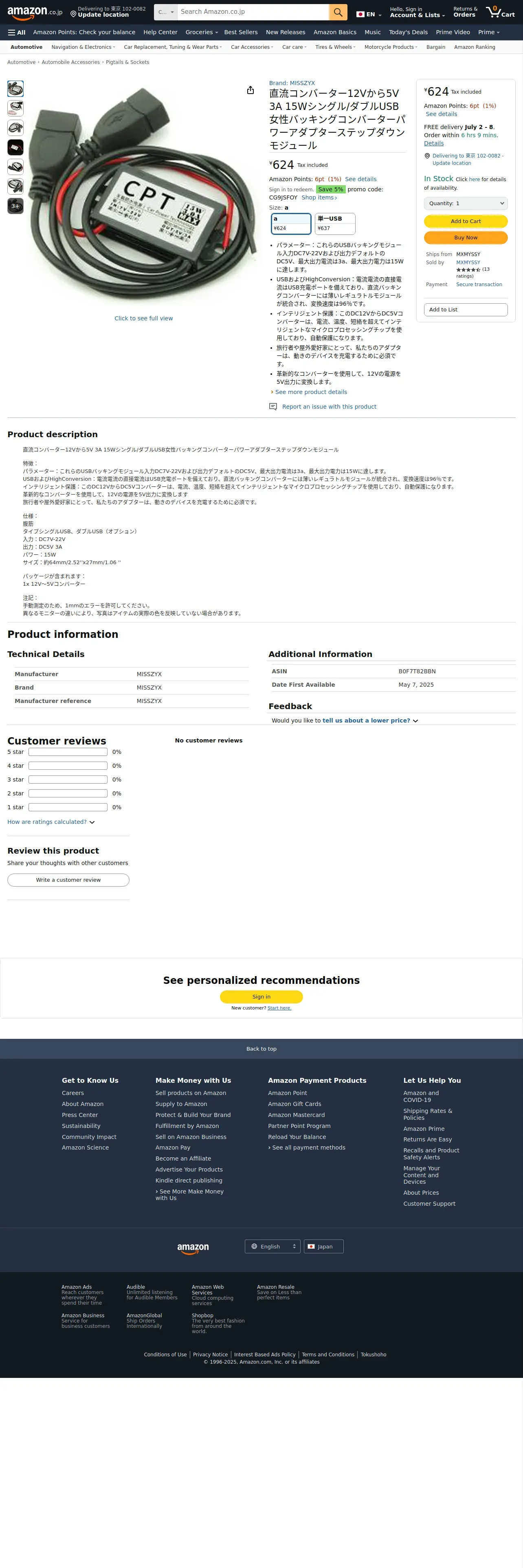The width and height of the screenshot is (523, 1568).
Task: Click the 1 star rating bar
Action: click(68, 807)
